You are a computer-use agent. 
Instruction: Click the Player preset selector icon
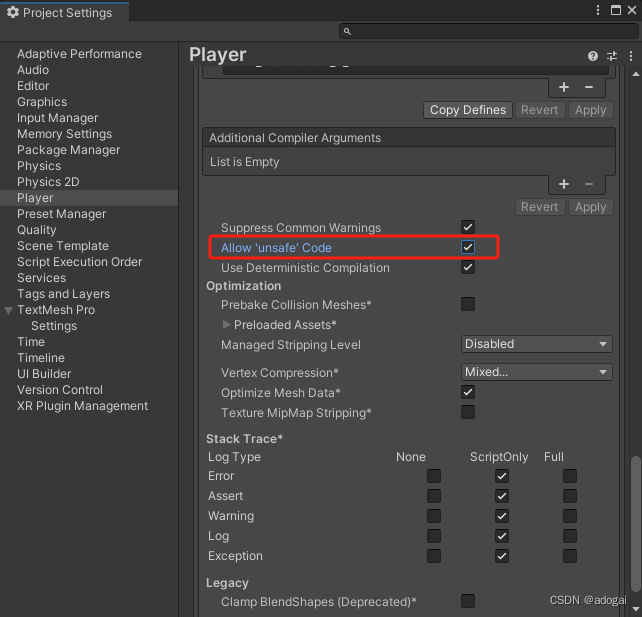(x=611, y=56)
